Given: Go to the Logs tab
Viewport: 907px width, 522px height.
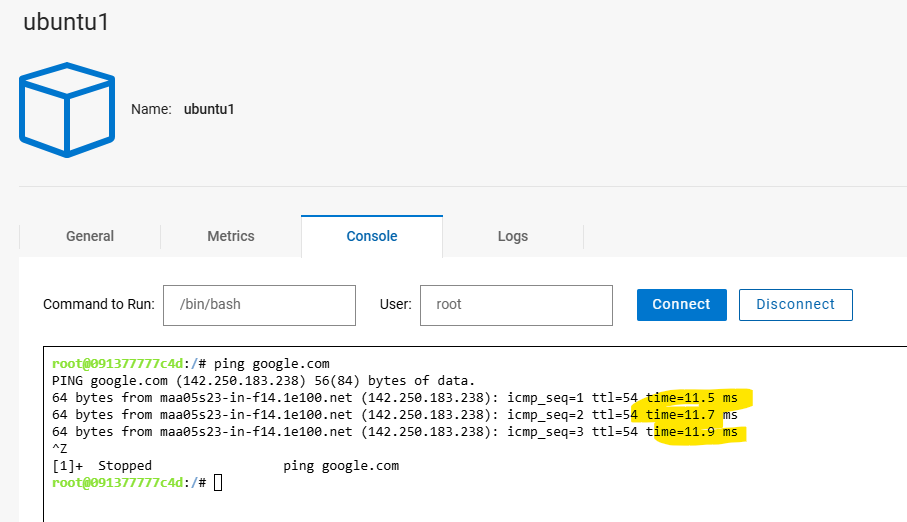Looking at the screenshot, I should [x=513, y=237].
